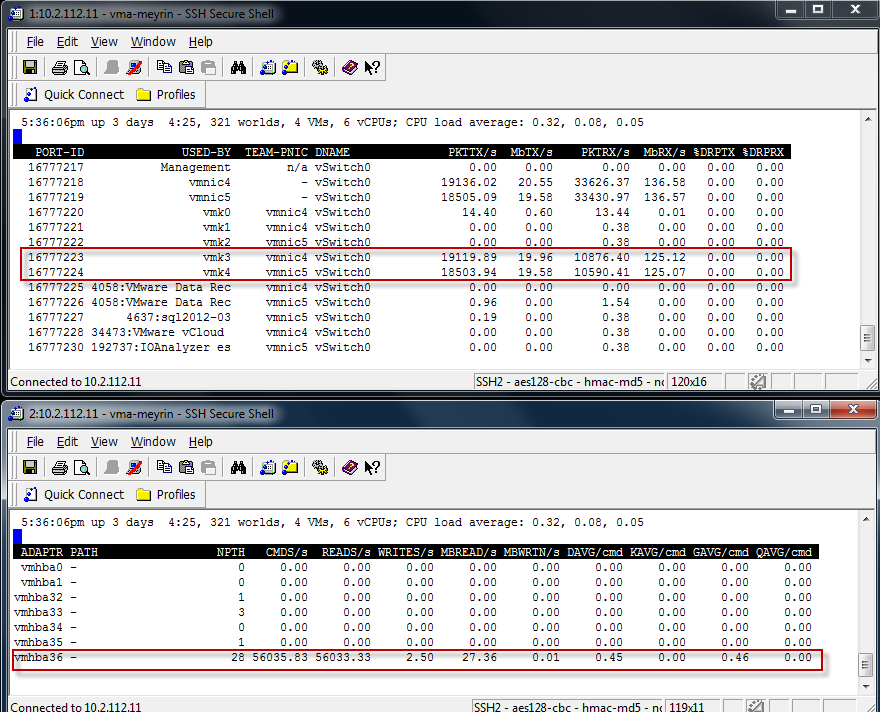Viewport: 880px width, 712px height.
Task: Click the Connect icon in top window toolbar
Action: click(112, 68)
